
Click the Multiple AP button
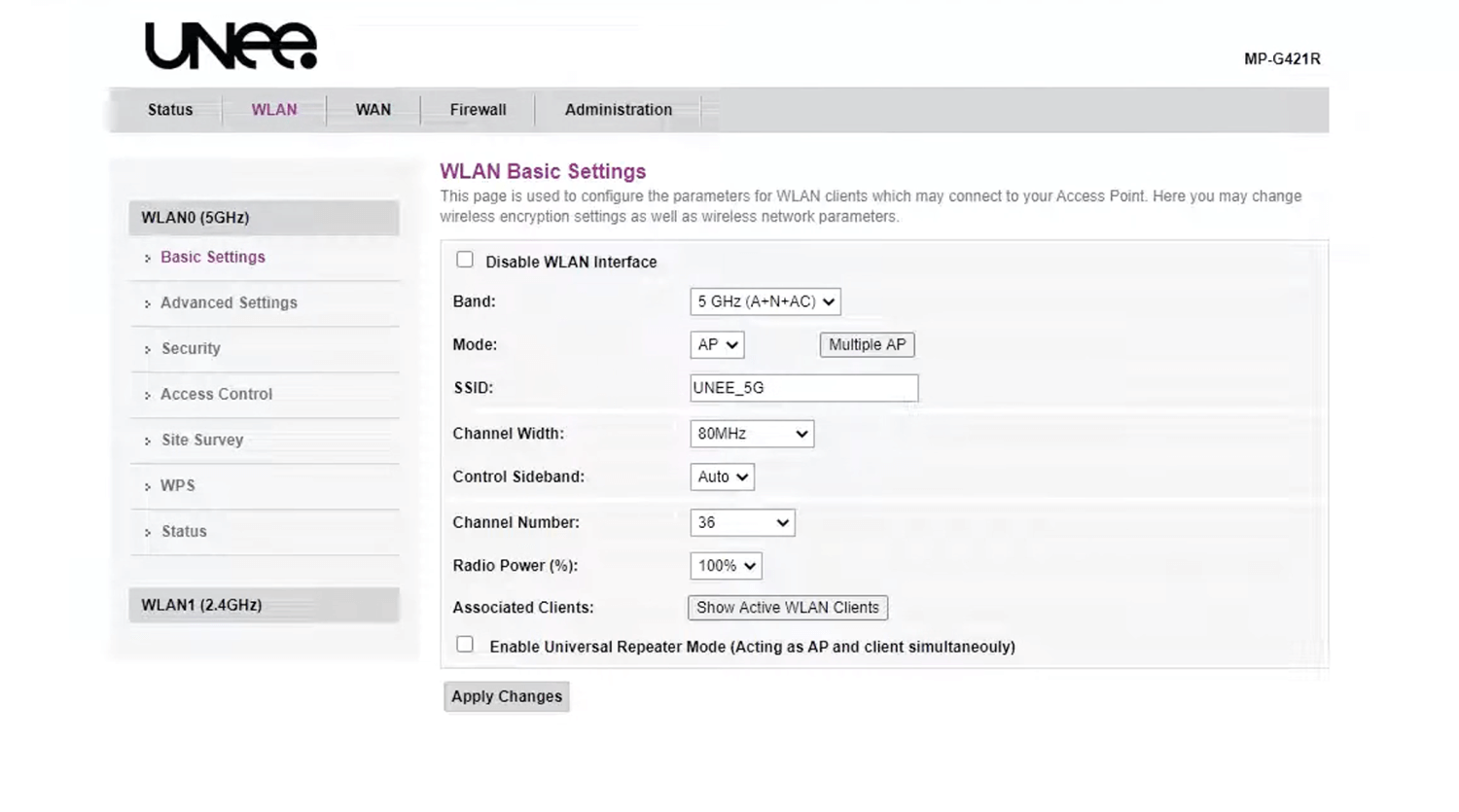coord(867,345)
